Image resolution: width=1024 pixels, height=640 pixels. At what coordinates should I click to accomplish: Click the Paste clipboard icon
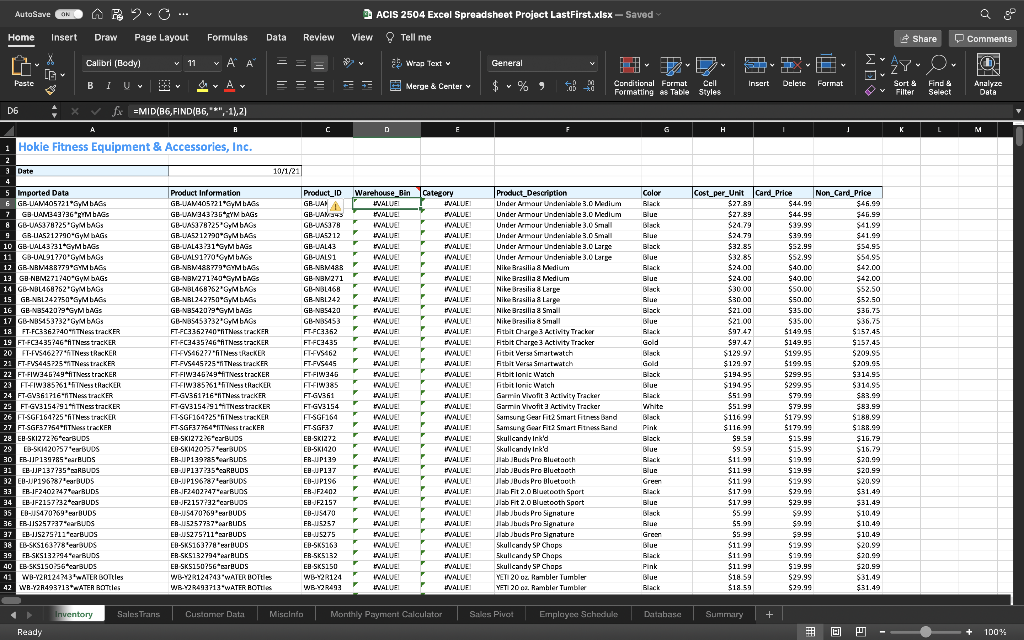click(x=22, y=68)
